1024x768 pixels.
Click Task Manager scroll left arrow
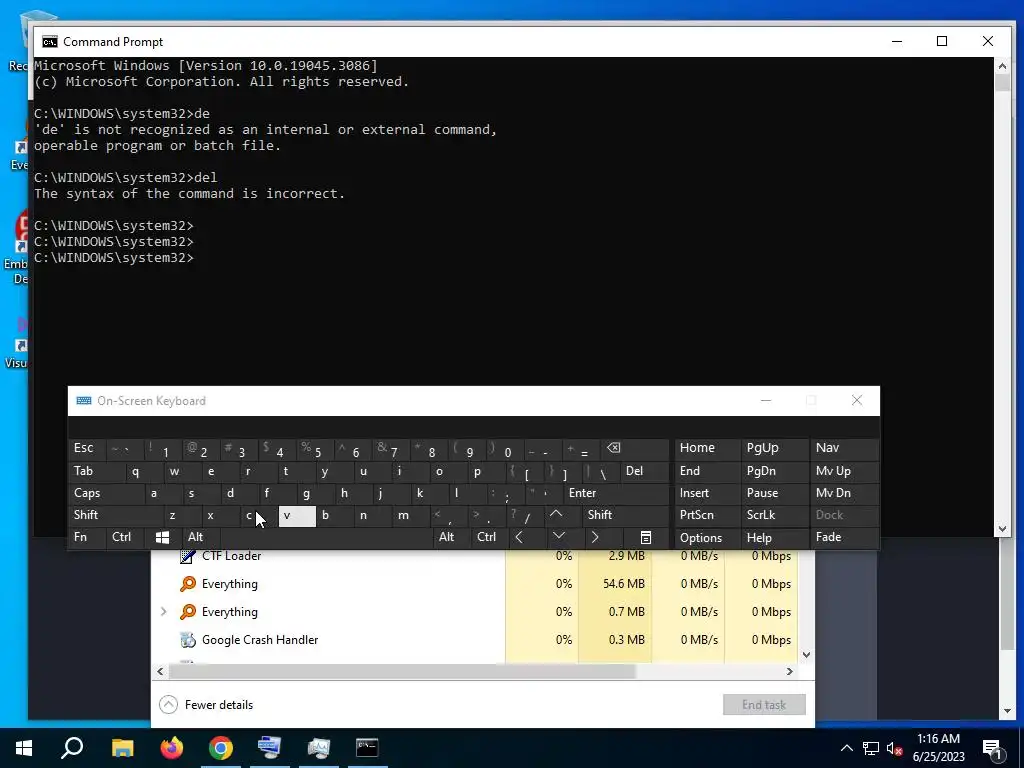tap(161, 671)
